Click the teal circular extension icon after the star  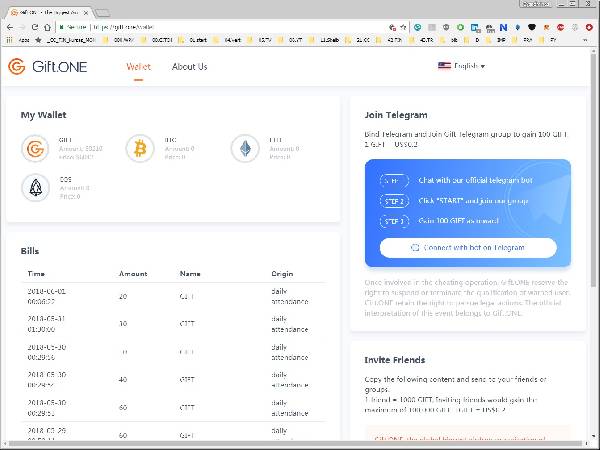(417, 27)
